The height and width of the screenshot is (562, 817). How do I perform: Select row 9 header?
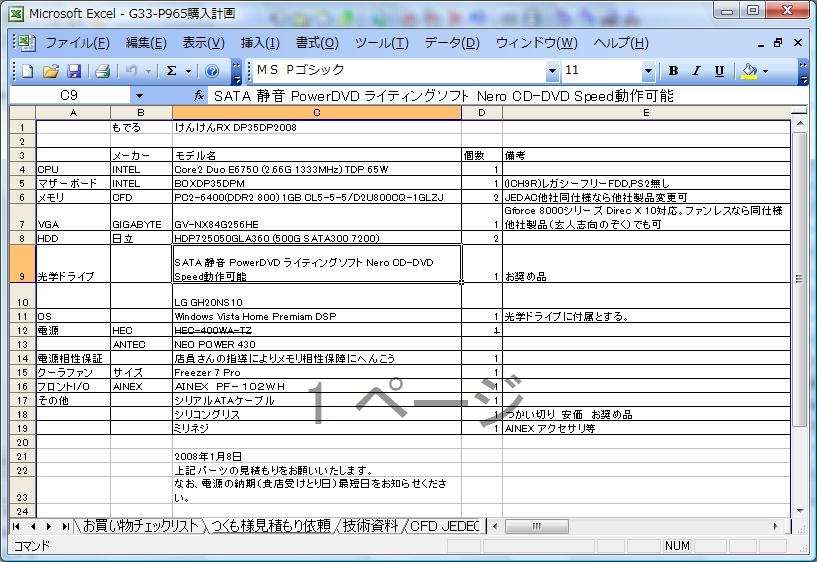point(22,264)
